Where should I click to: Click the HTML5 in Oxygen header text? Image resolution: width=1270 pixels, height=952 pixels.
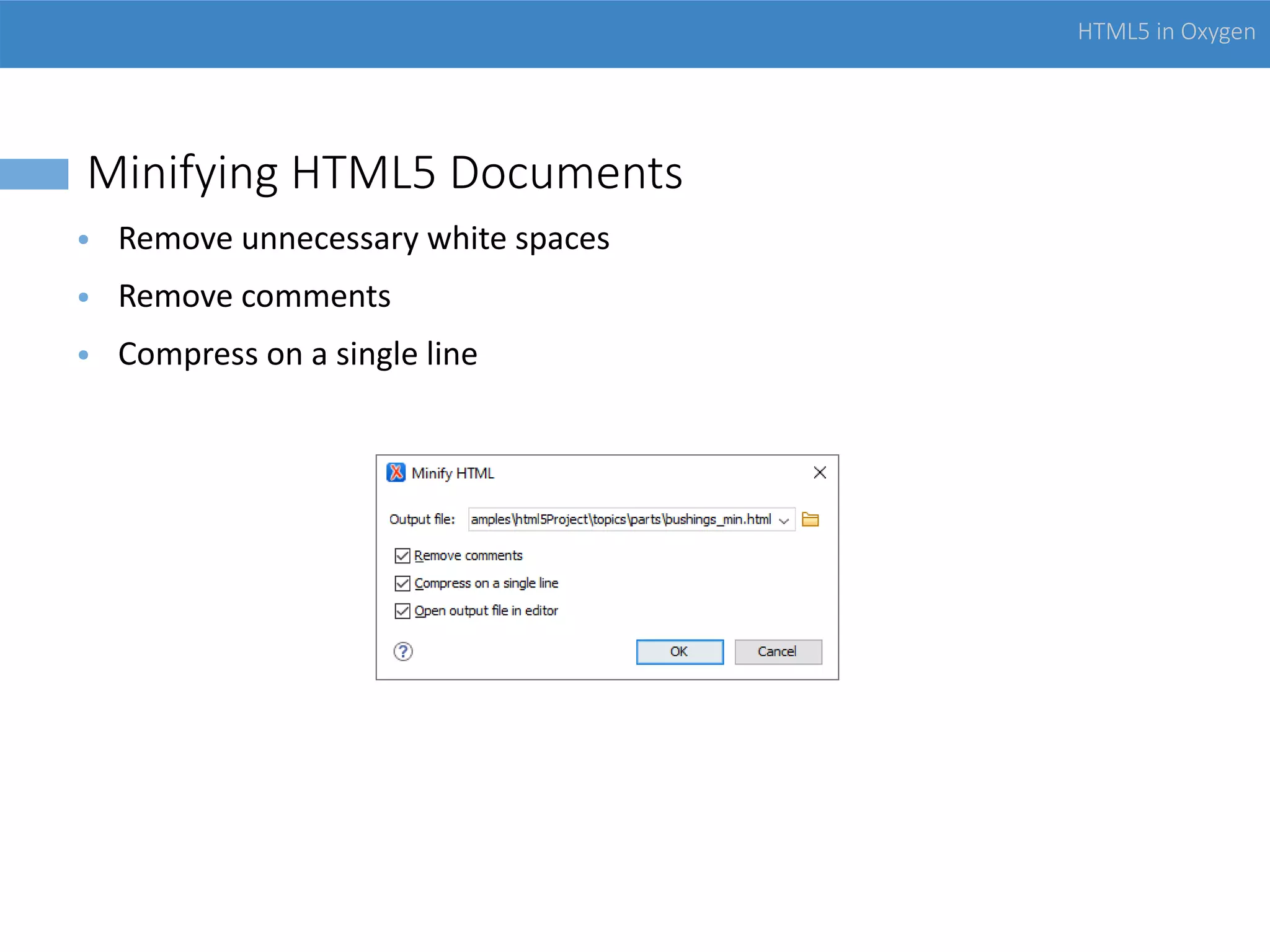[1166, 32]
